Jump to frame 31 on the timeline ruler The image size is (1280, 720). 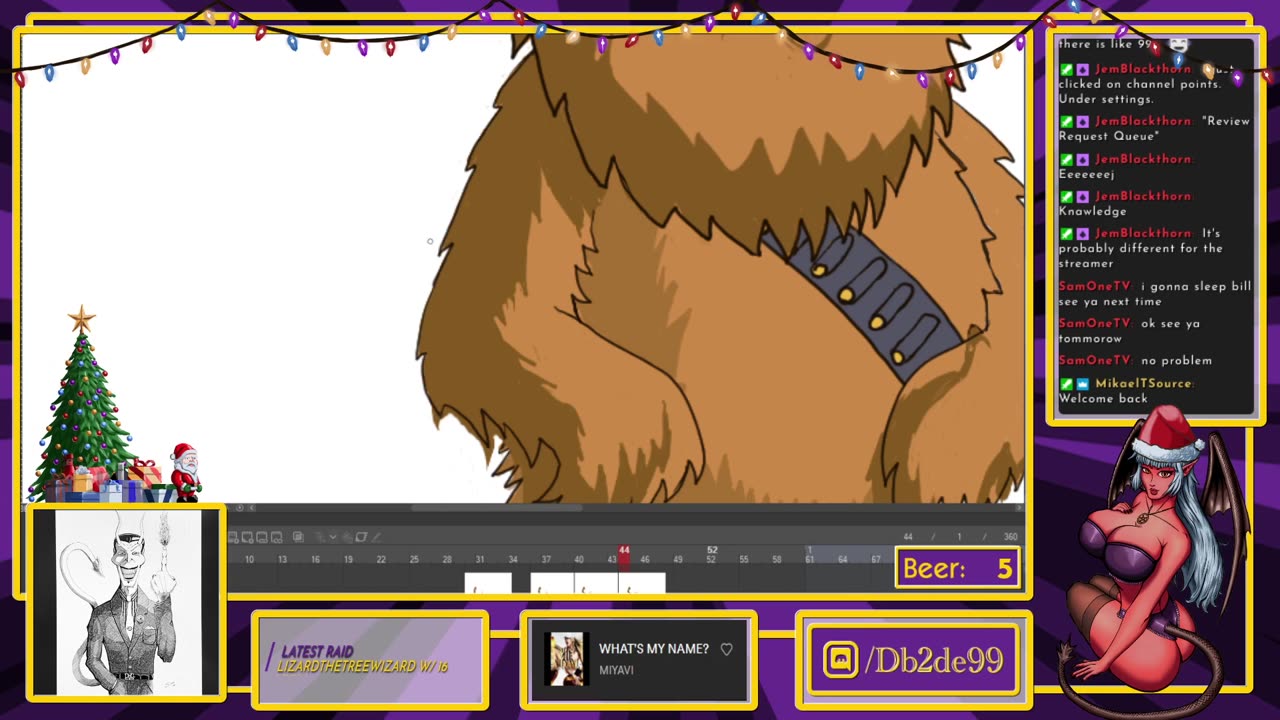pyautogui.click(x=480, y=559)
